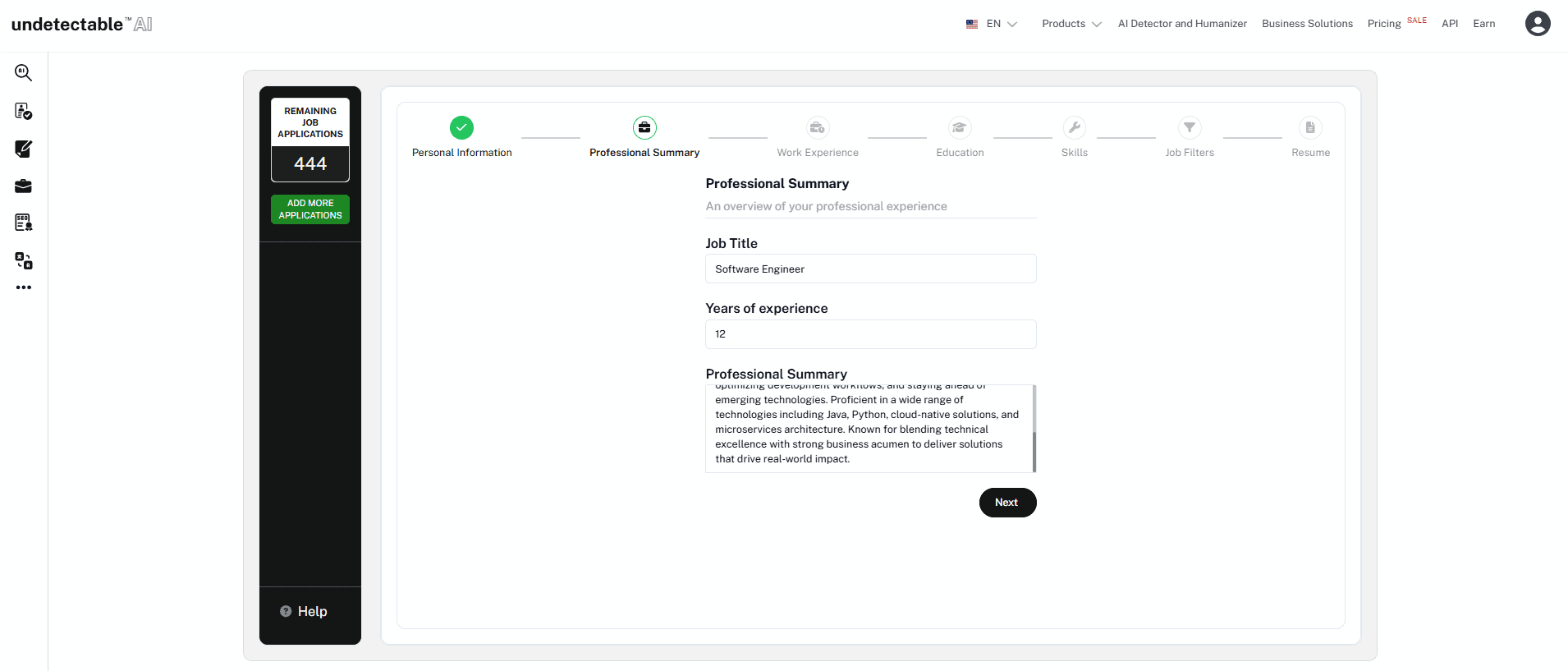Open the AI detector magnifier sidebar icon
This screenshot has width=1568, height=671.
[23, 73]
